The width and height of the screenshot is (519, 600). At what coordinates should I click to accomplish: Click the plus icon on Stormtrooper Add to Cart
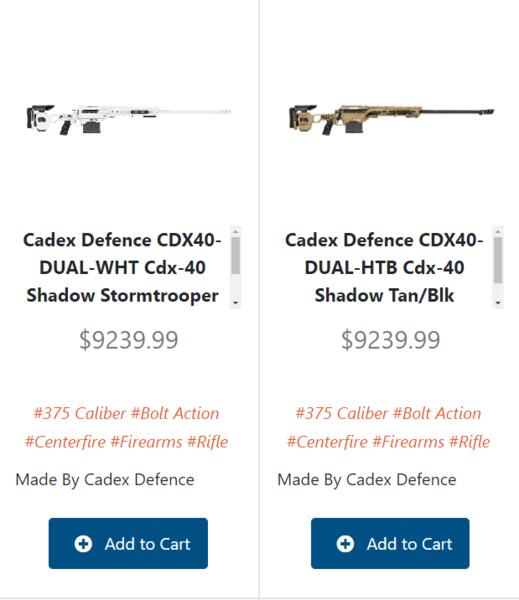(83, 544)
